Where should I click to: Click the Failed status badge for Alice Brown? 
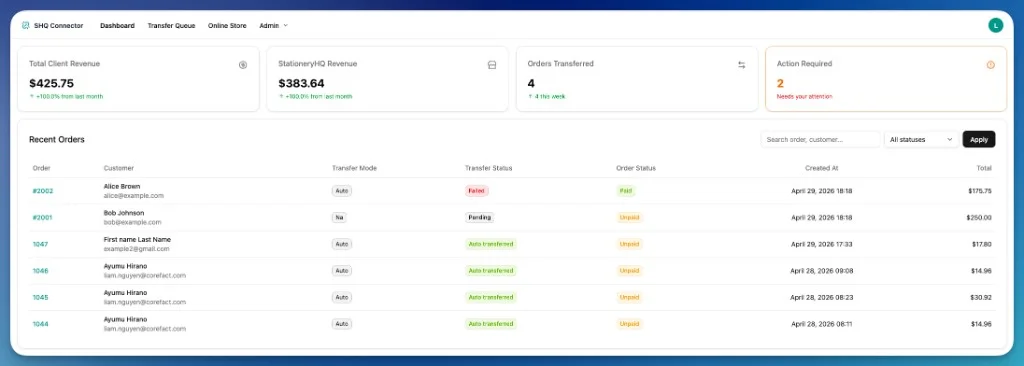[x=477, y=191]
